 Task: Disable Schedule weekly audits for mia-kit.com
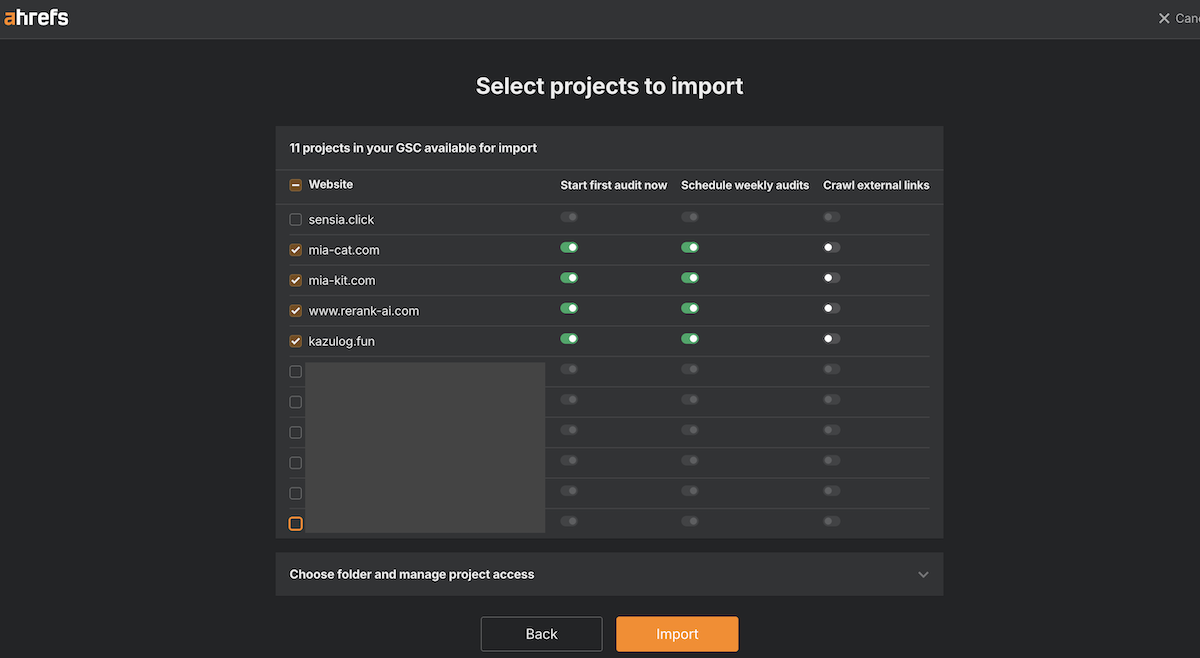(x=689, y=277)
